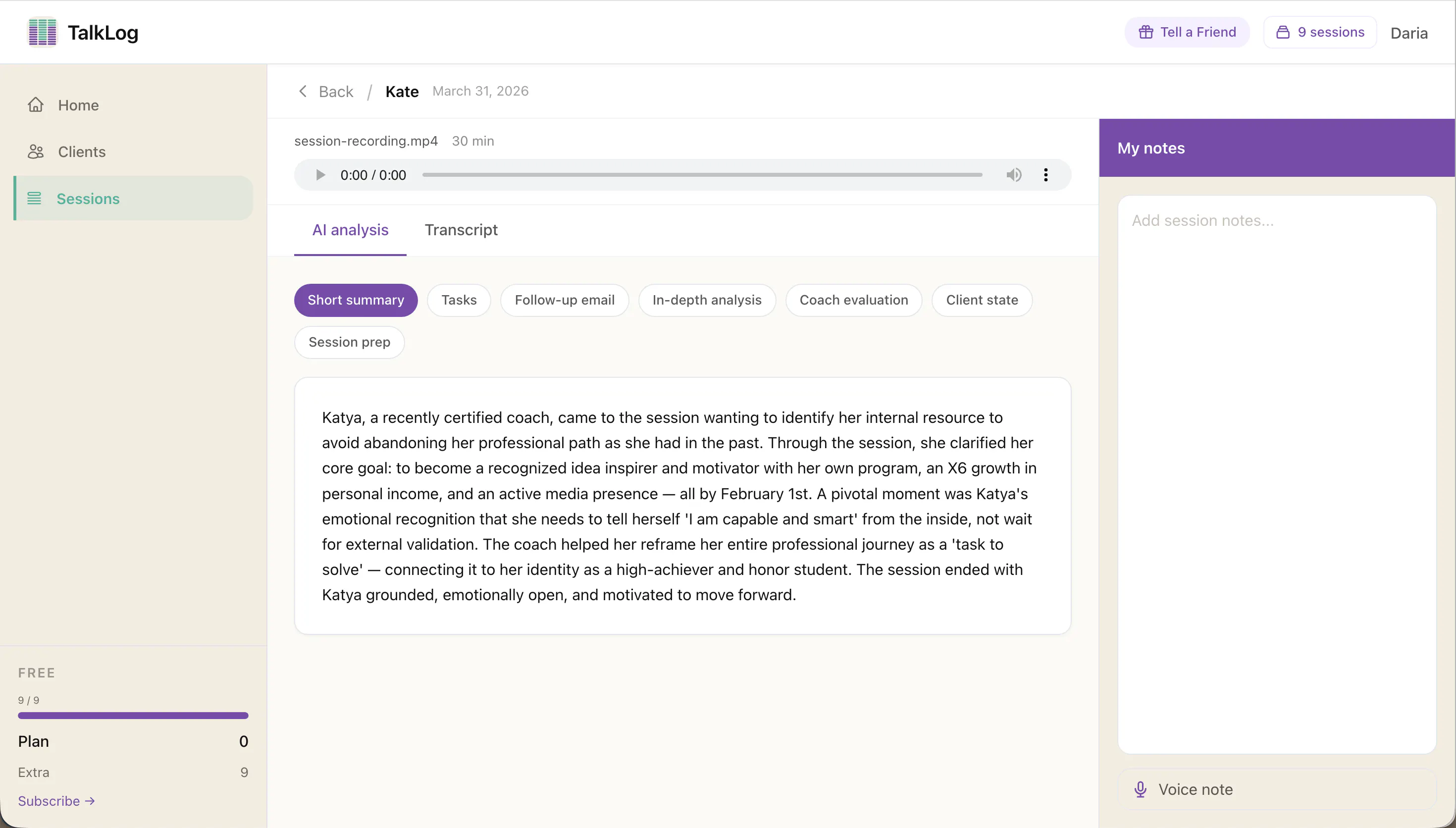Image resolution: width=1456 pixels, height=828 pixels.
Task: Click the session-recording.mp4 file name
Action: pos(365,141)
